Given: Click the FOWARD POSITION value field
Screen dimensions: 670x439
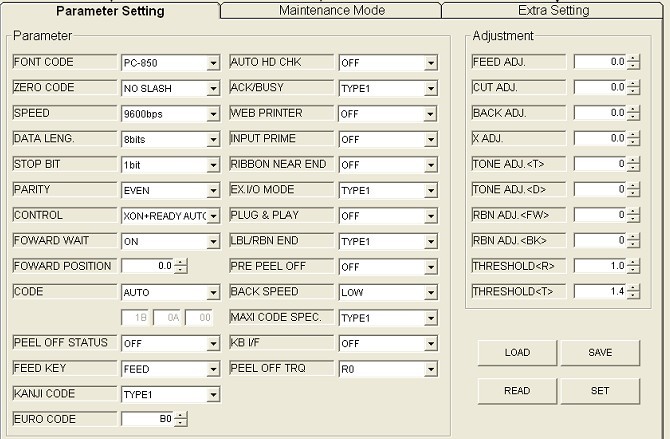Looking at the screenshot, I should [x=147, y=266].
